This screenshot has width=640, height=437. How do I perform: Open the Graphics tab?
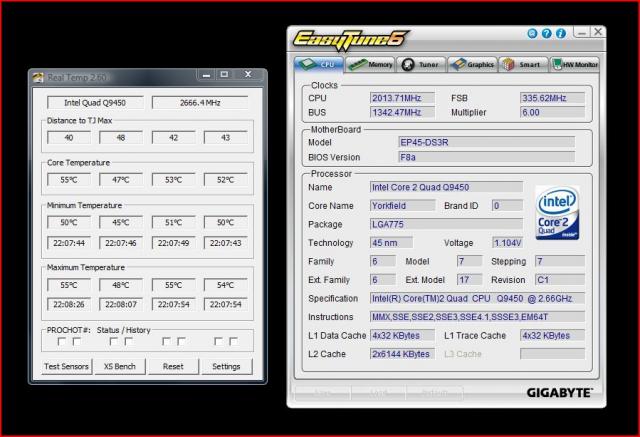[x=473, y=64]
